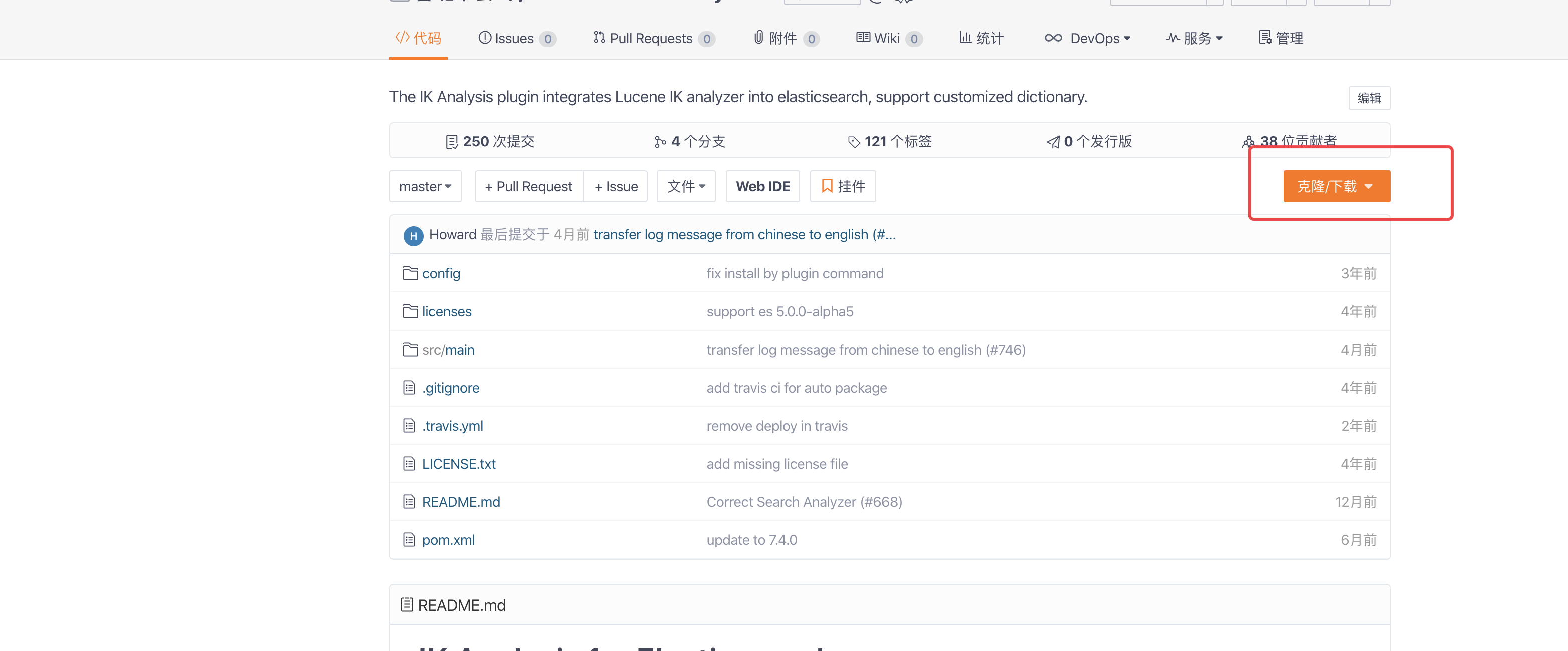
Task: Click the bookmark icon on 挂件 button
Action: pos(827,186)
